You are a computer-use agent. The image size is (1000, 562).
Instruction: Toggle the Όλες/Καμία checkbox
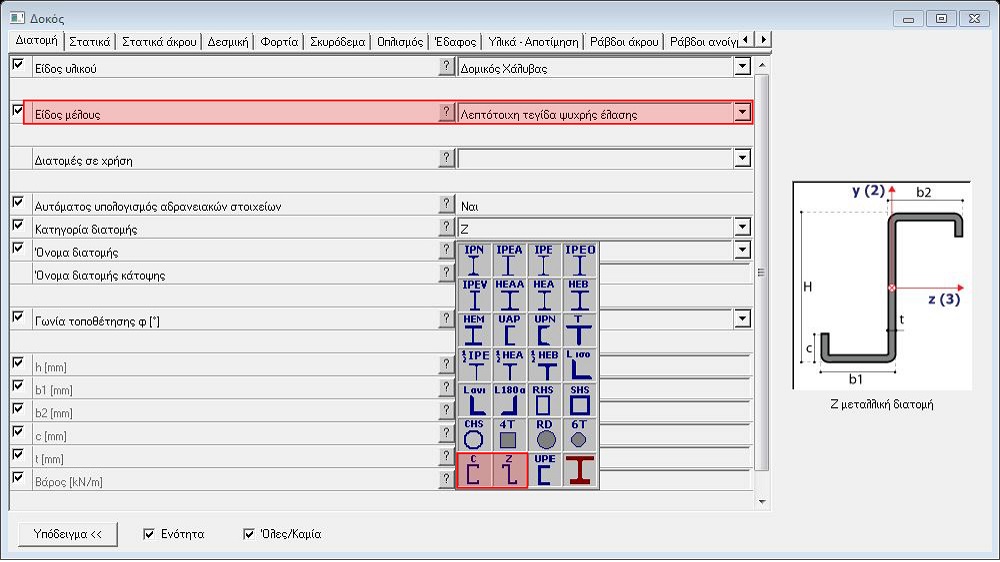[x=249, y=534]
